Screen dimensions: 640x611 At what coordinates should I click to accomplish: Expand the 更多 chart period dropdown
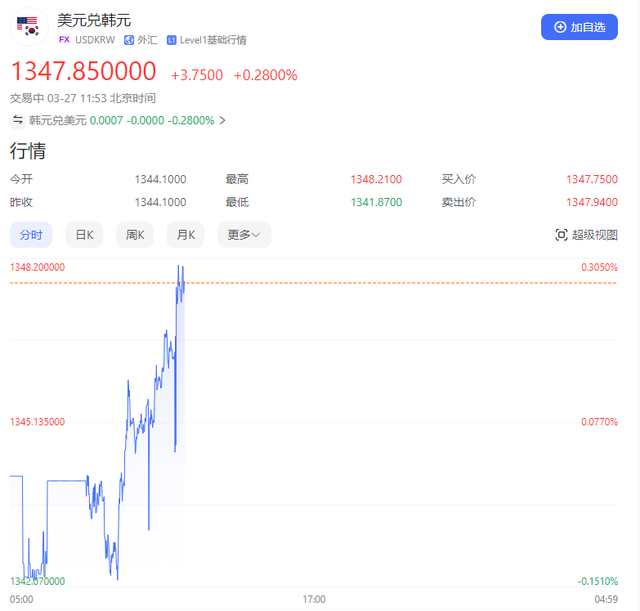(244, 235)
